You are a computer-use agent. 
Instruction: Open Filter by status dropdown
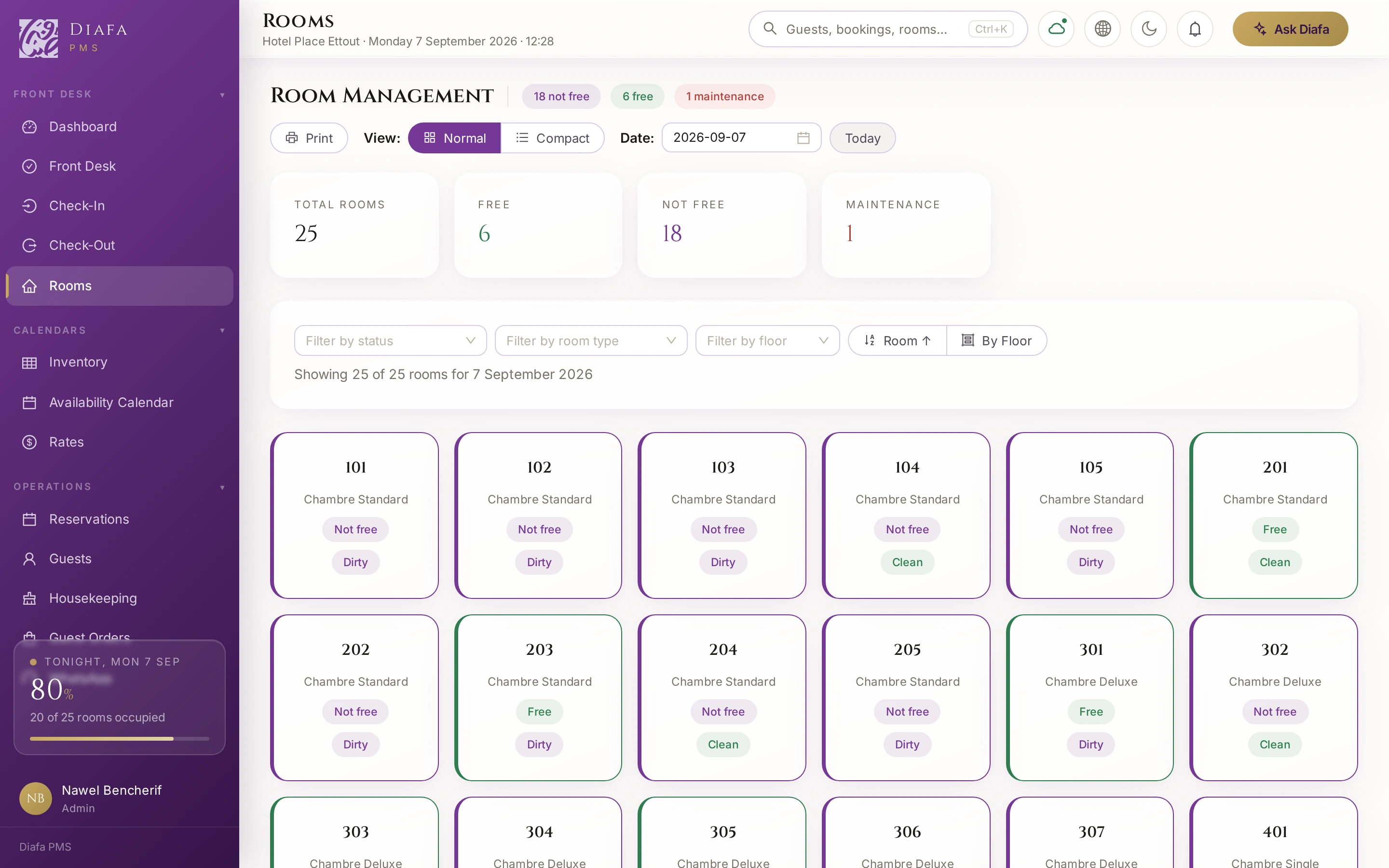pos(390,340)
